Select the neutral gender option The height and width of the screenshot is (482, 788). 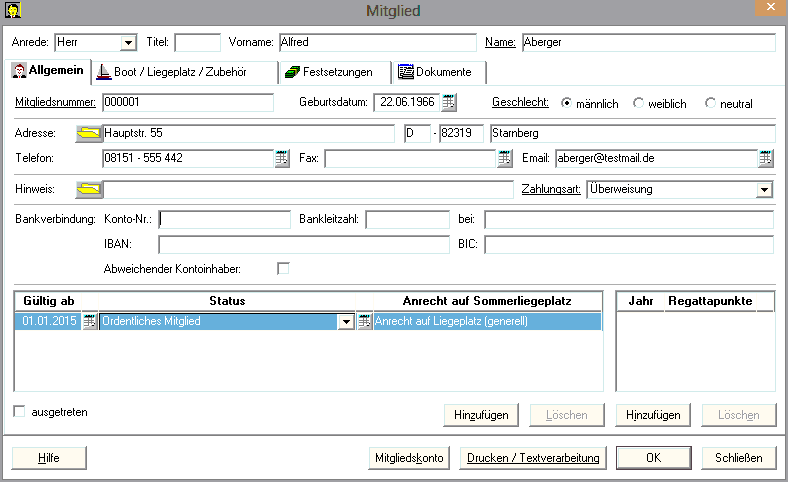[711, 103]
